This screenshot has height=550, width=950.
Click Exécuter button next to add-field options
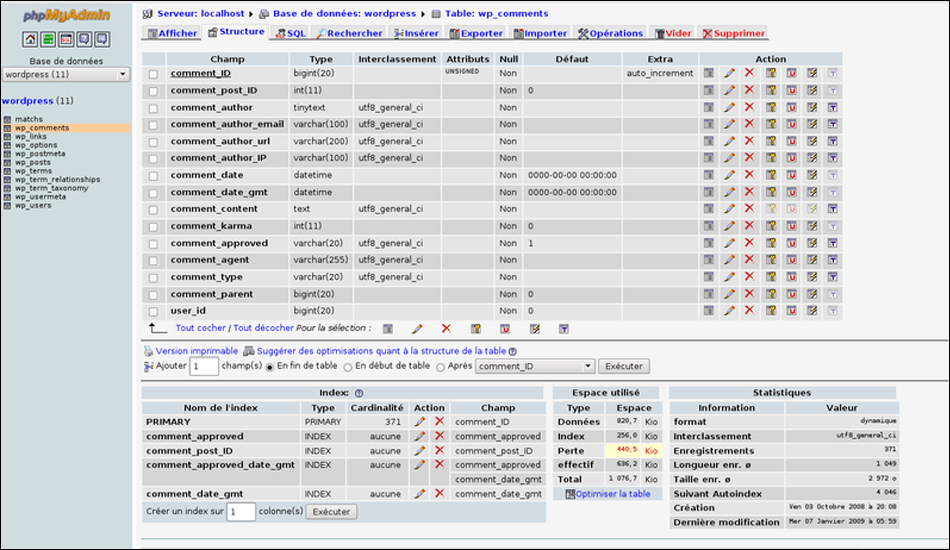point(624,366)
